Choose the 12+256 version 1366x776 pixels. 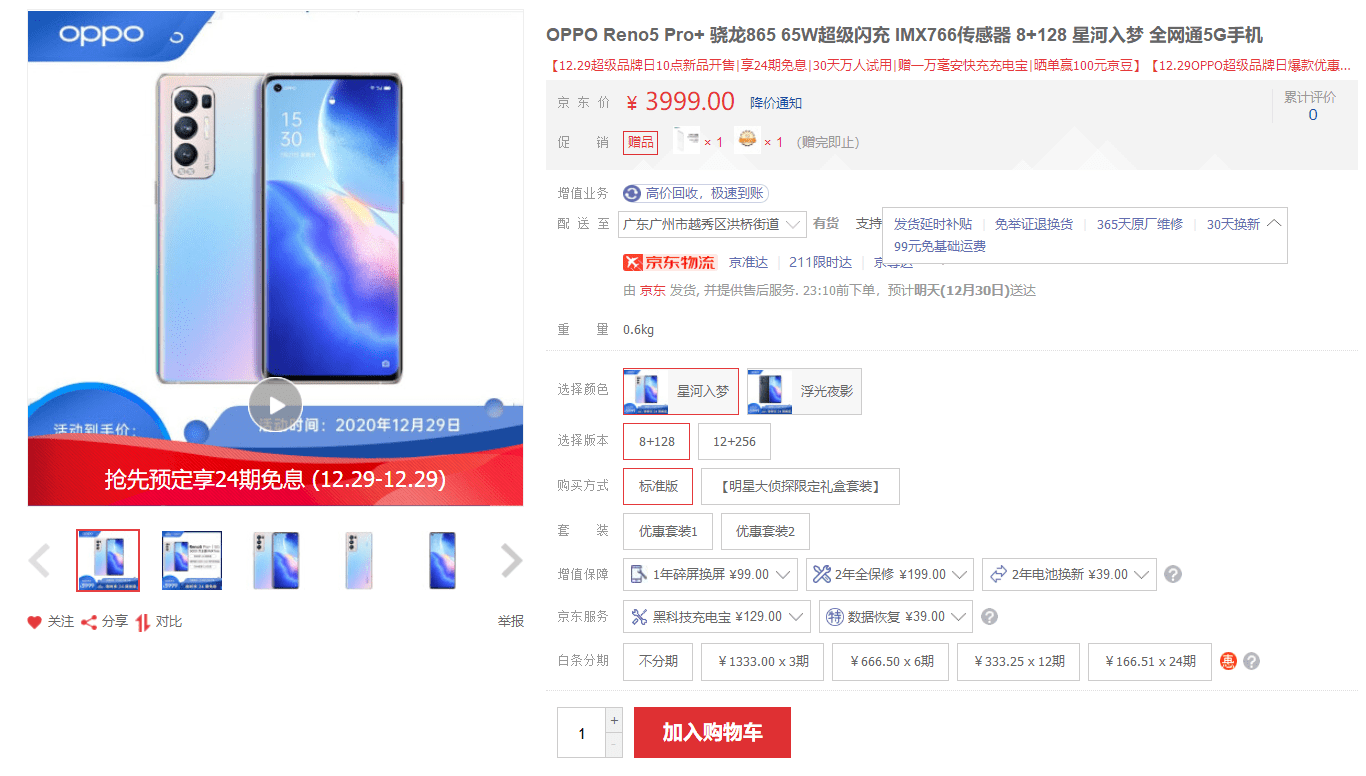[x=735, y=442]
